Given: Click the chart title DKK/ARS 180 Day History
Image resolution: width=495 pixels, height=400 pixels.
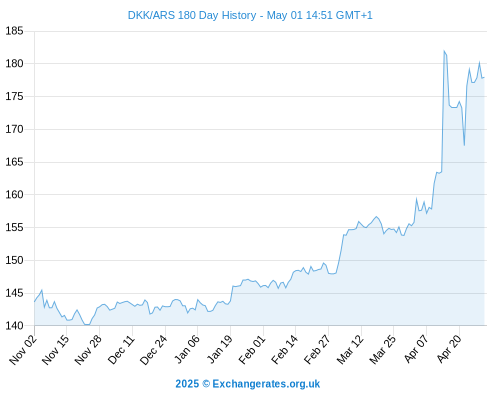Looking at the screenshot, I should [x=192, y=15].
